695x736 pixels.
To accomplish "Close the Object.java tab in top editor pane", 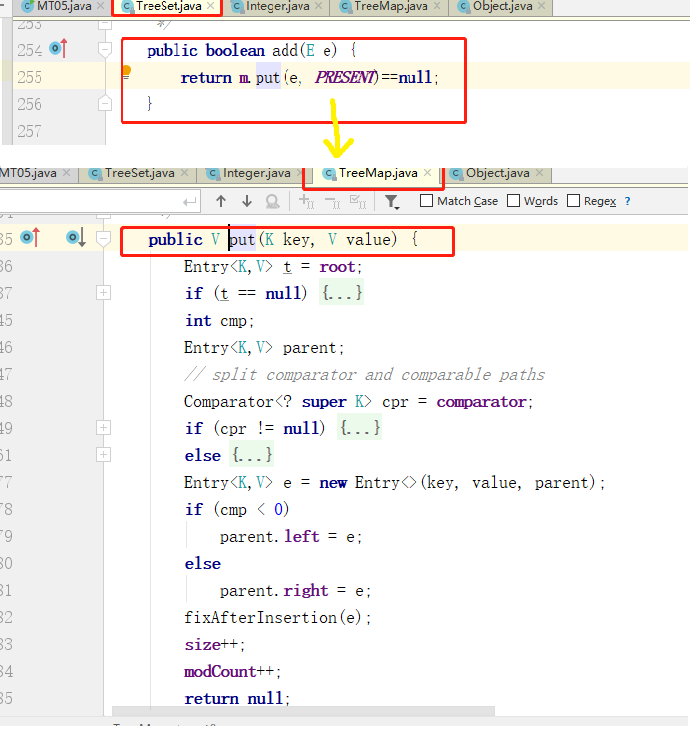I will pyautogui.click(x=542, y=6).
